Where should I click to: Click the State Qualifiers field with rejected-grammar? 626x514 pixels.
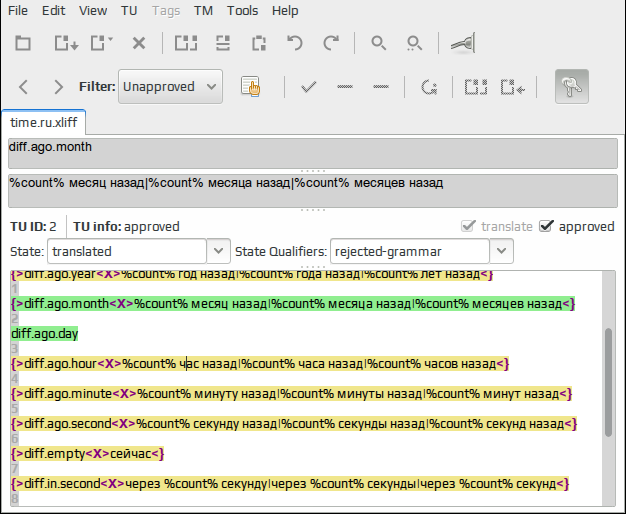pyautogui.click(x=410, y=251)
